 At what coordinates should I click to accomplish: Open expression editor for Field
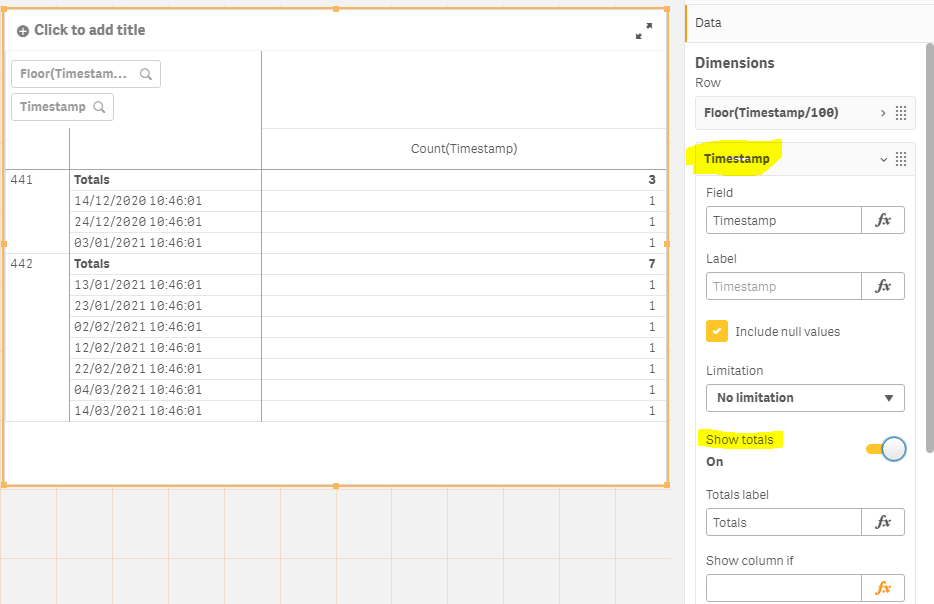click(x=883, y=220)
